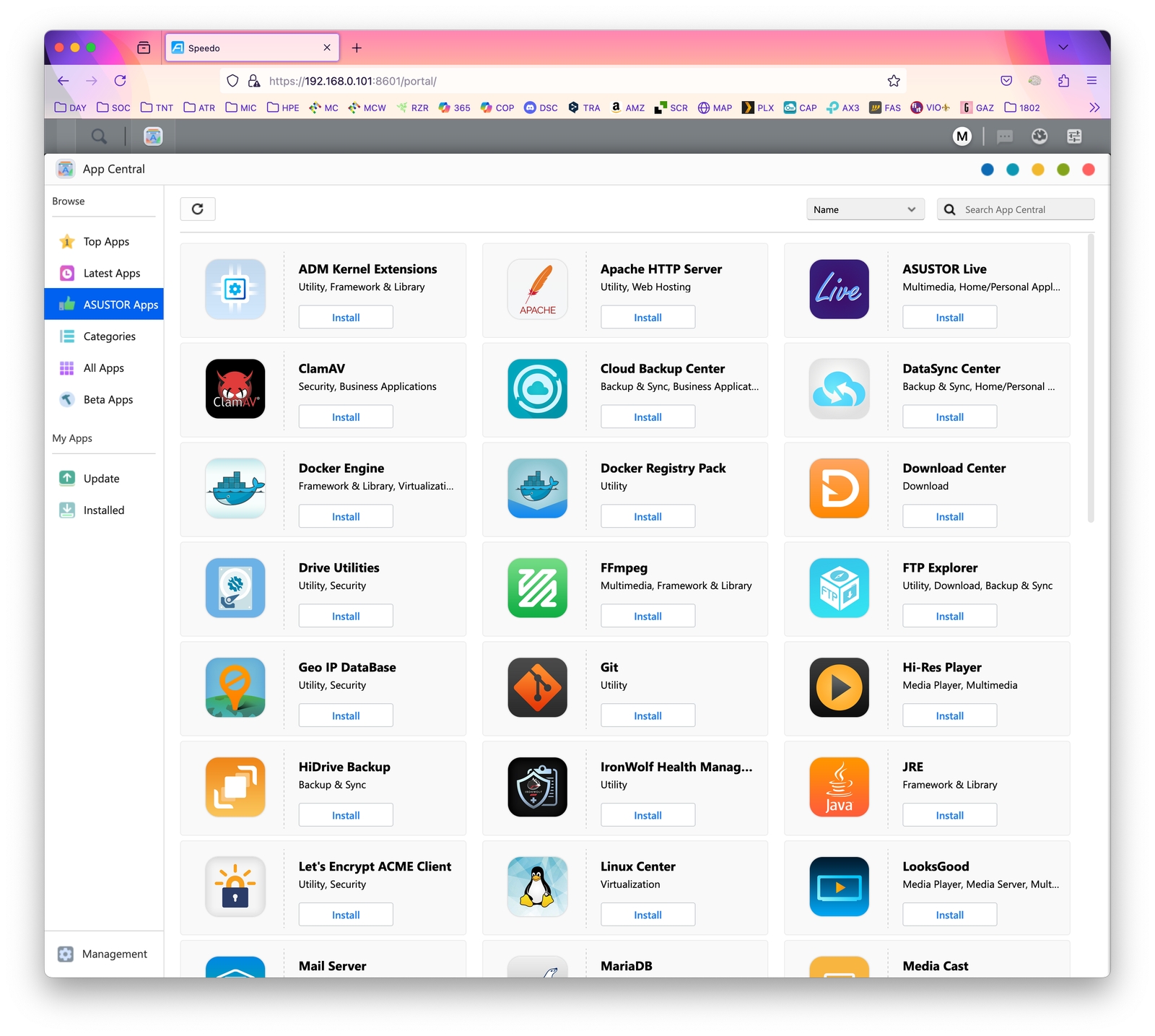Click the Geo IP DataBase icon
The width and height of the screenshot is (1155, 1036).
coord(235,688)
